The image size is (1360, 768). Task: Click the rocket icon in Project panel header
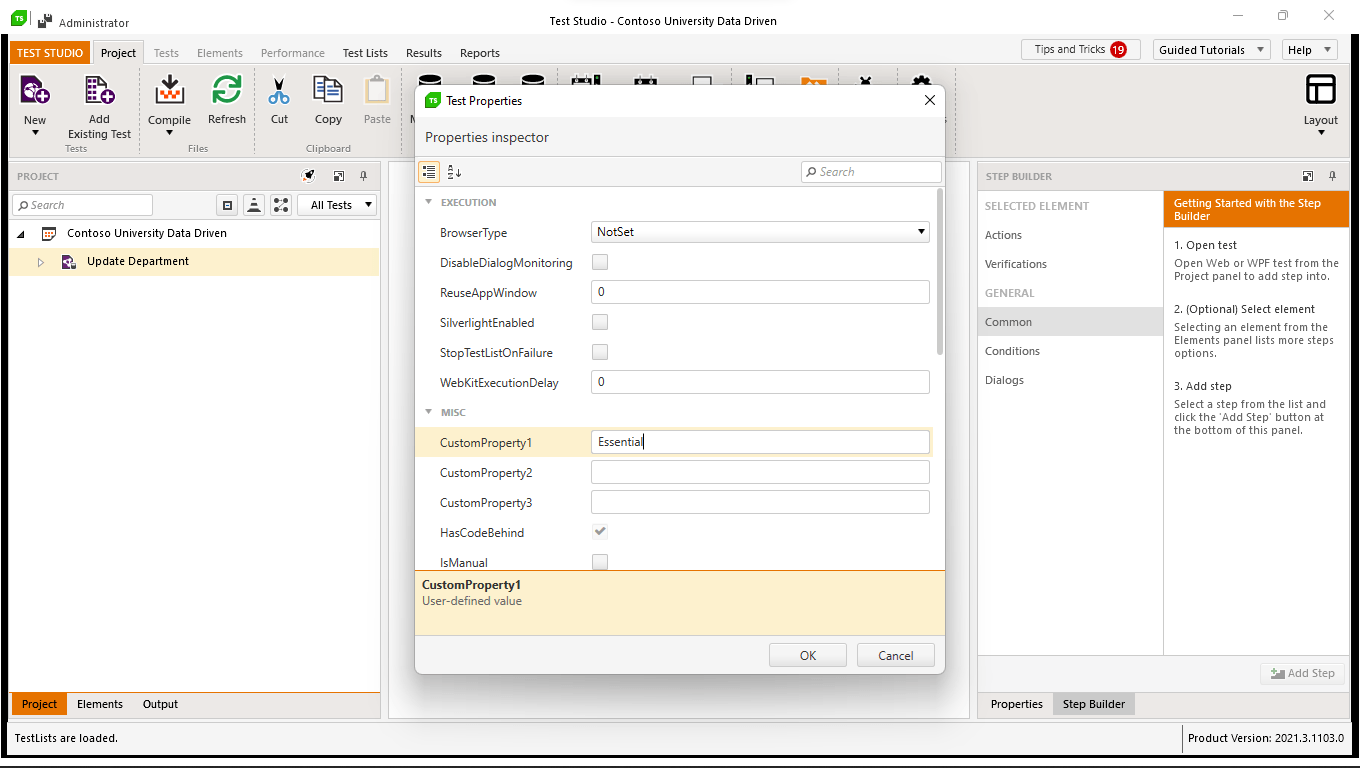[x=309, y=176]
